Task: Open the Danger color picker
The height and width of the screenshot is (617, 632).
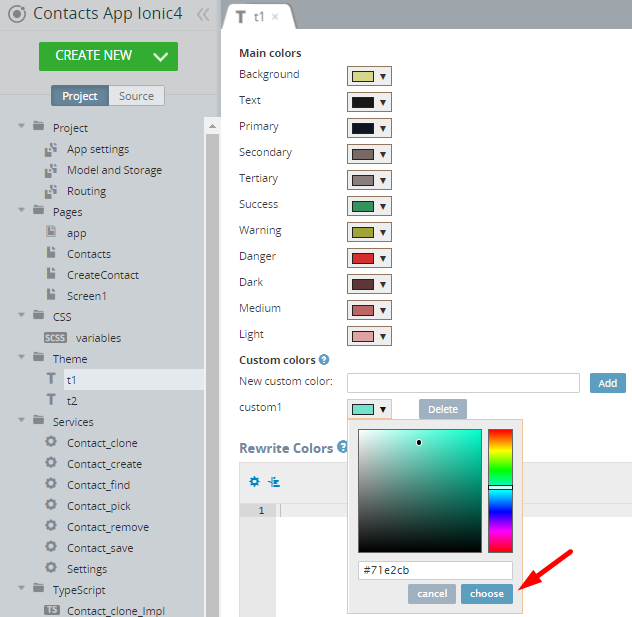Action: coord(369,258)
